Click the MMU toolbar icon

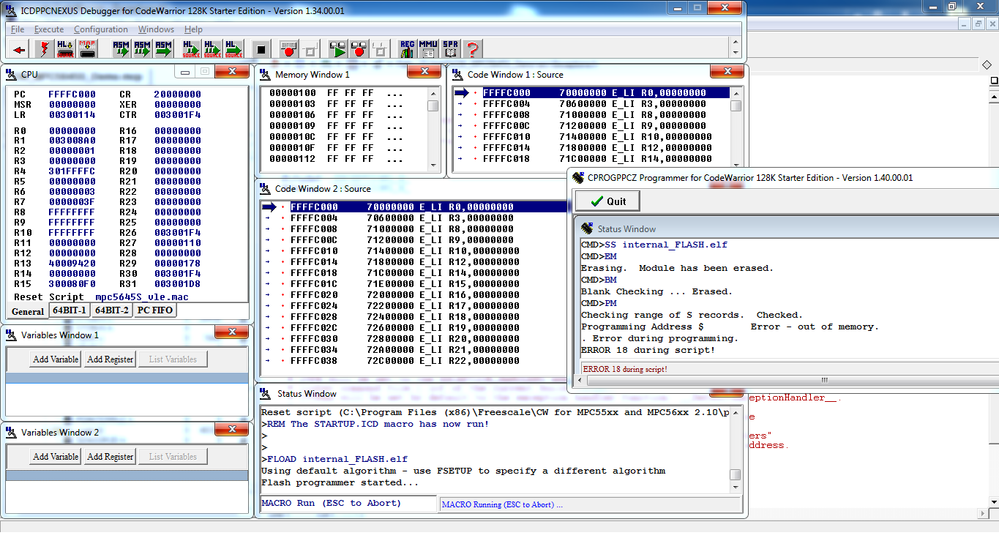point(428,49)
